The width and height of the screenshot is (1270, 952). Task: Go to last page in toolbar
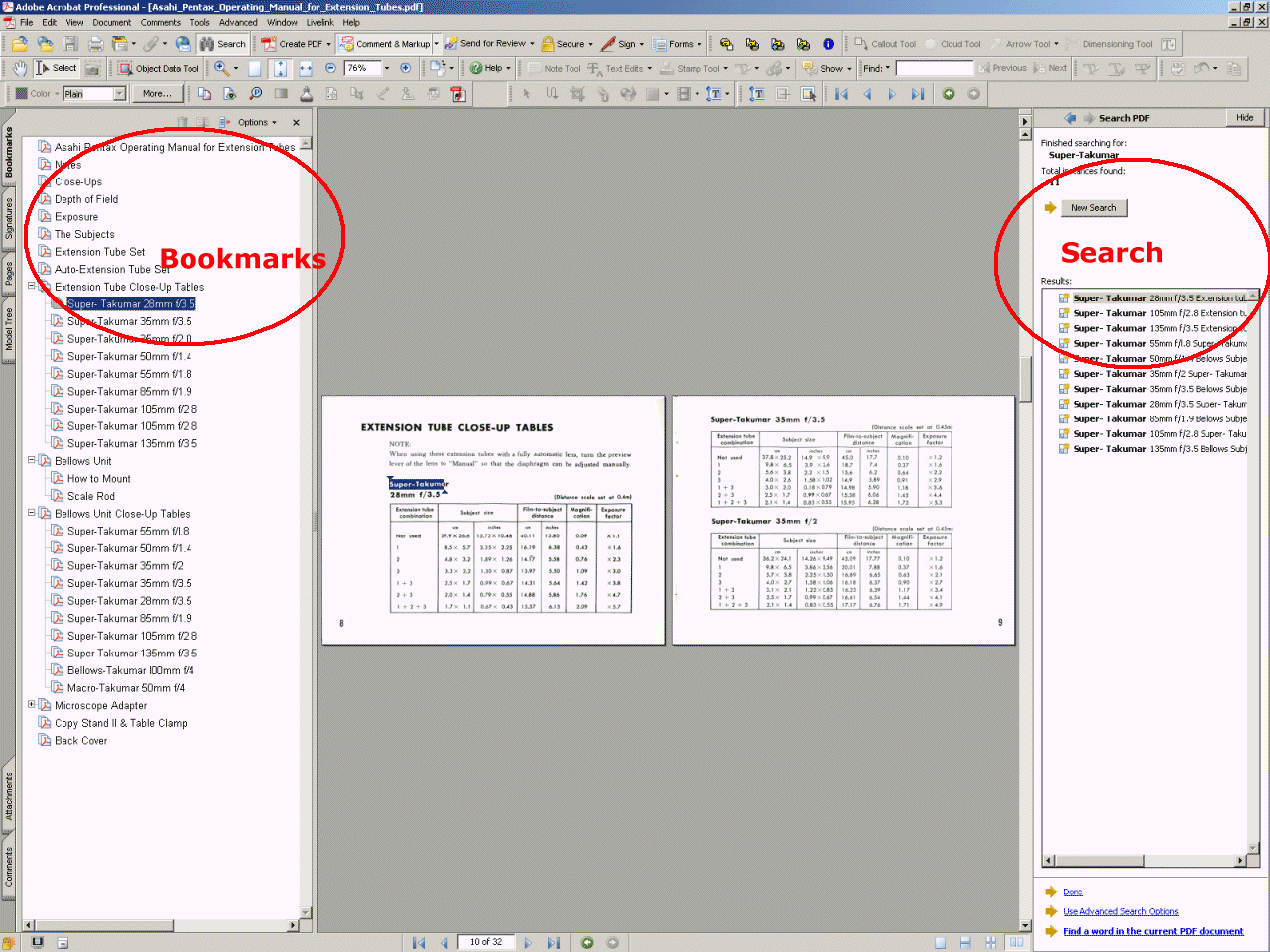pyautogui.click(x=918, y=94)
